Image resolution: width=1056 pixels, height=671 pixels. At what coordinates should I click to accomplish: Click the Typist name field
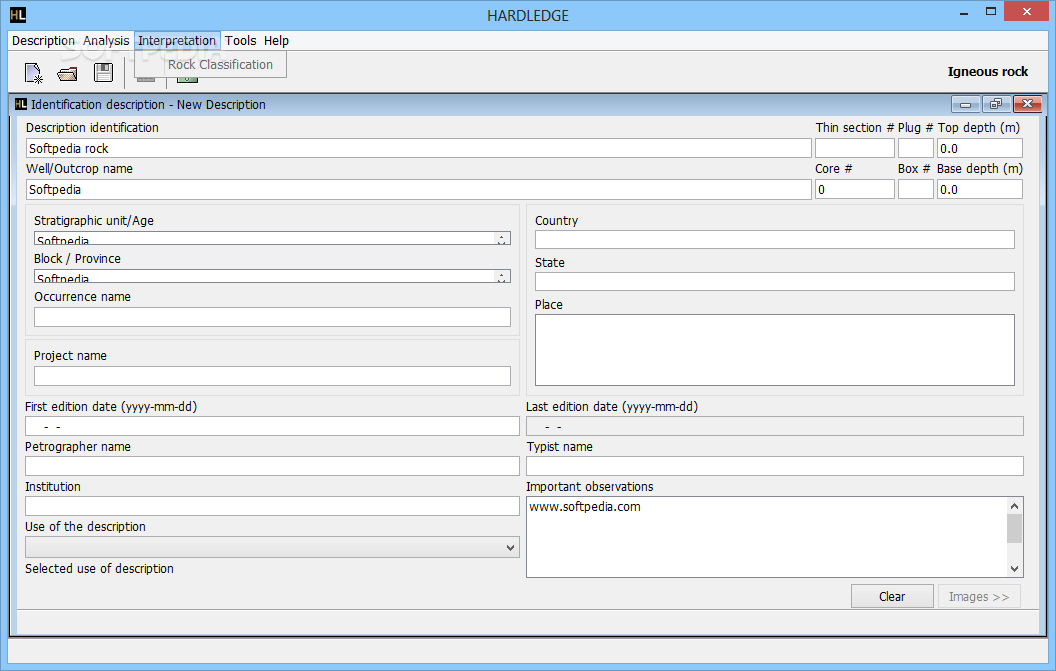click(774, 466)
